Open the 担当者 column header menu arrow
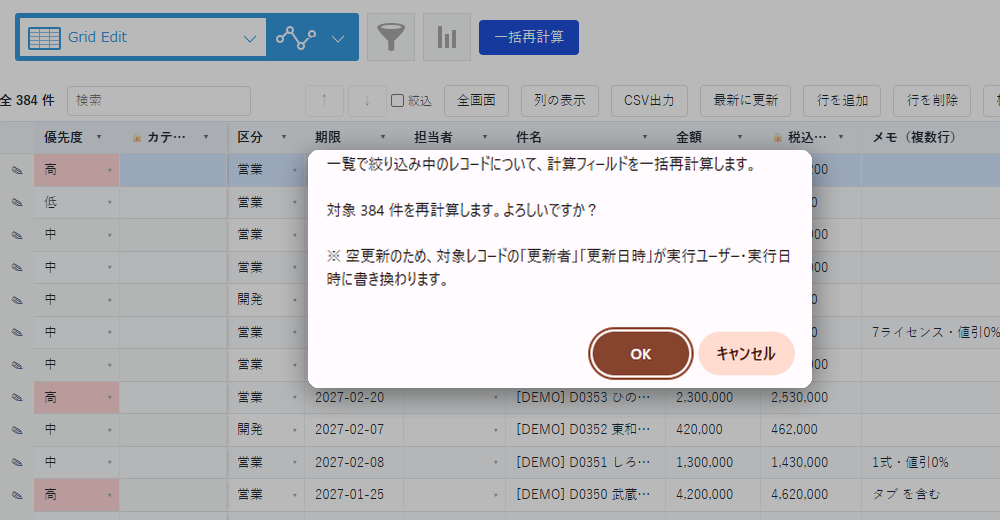The width and height of the screenshot is (1000, 520). tap(485, 137)
